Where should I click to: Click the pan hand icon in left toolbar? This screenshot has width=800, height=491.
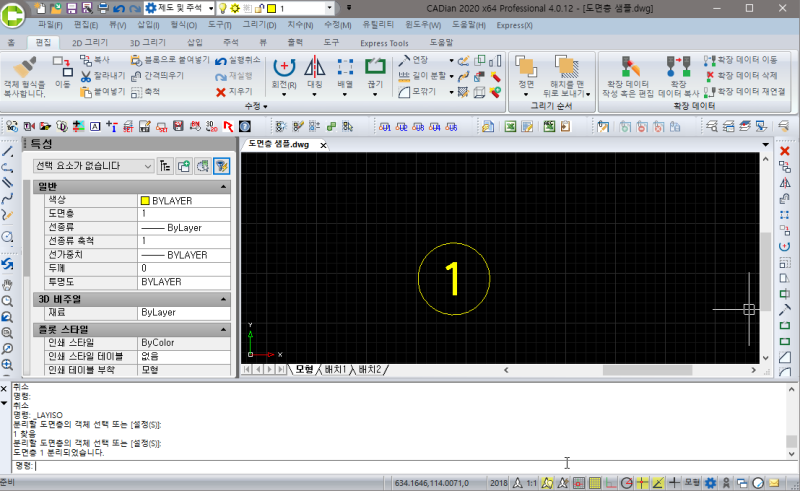pos(7,285)
